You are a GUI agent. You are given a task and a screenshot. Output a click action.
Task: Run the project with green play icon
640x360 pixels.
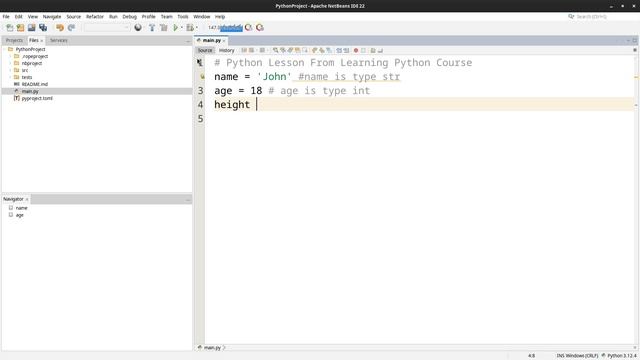coord(176,28)
